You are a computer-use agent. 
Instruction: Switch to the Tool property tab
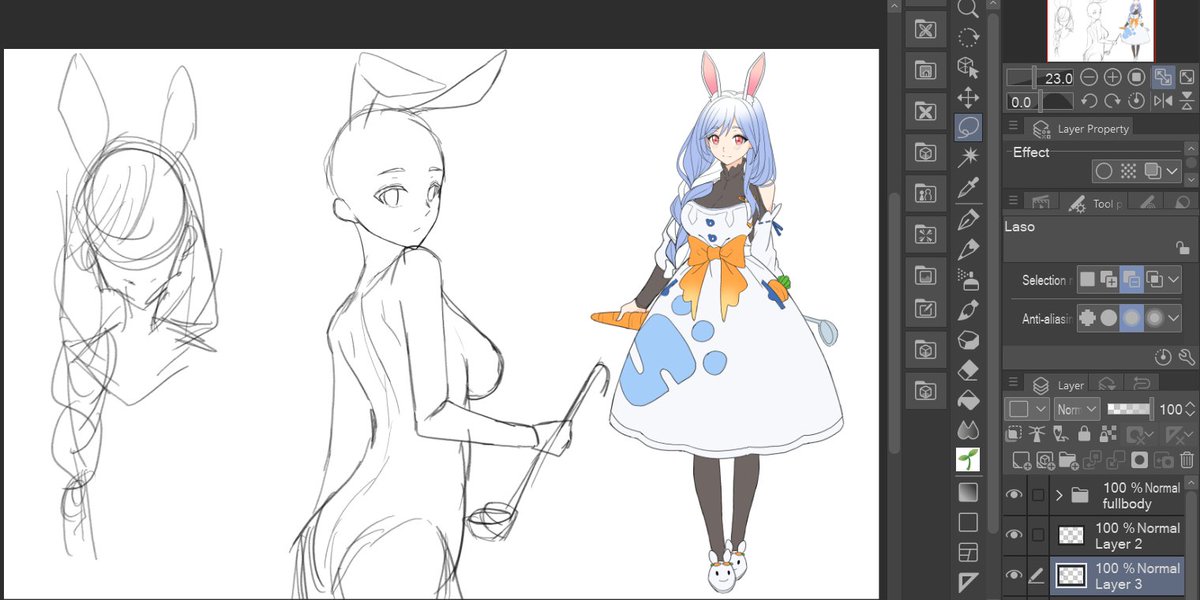pyautogui.click(x=1096, y=202)
